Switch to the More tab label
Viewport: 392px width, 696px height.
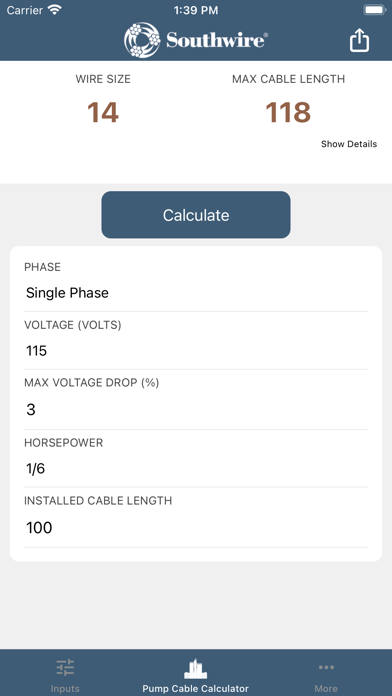[x=326, y=688]
